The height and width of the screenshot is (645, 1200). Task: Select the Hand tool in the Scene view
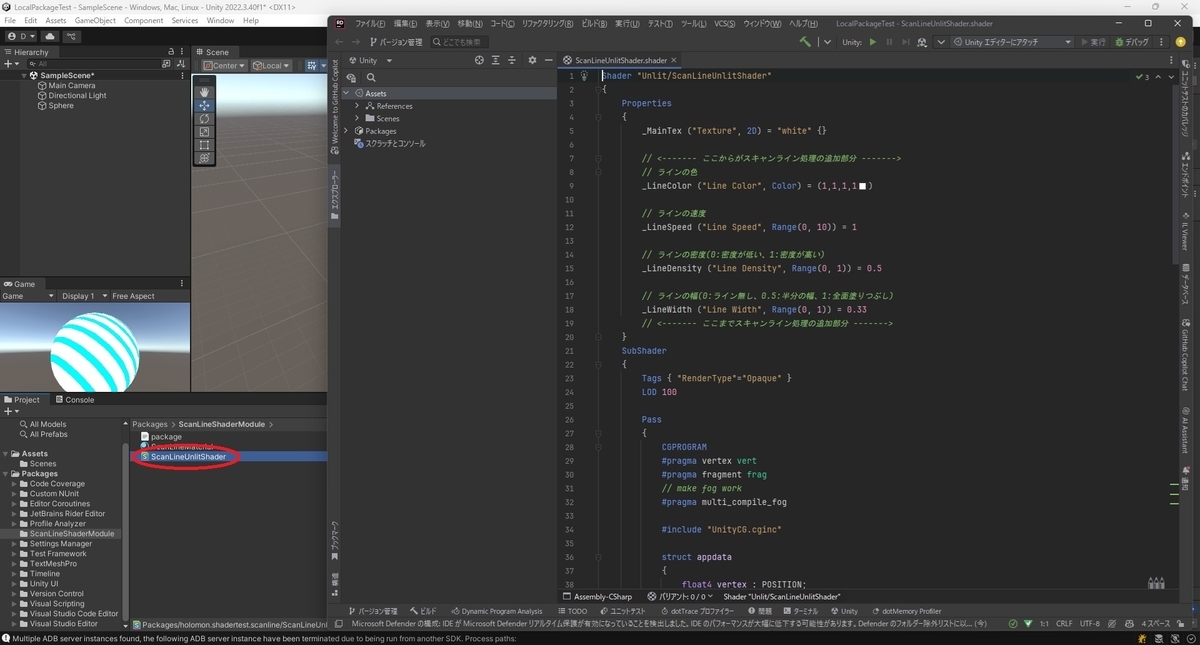(x=204, y=92)
